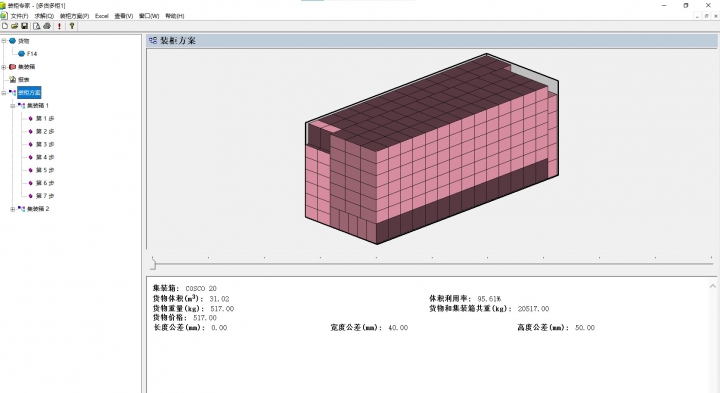
Task: Click the blue icon beside F14
Action: click(x=21, y=54)
